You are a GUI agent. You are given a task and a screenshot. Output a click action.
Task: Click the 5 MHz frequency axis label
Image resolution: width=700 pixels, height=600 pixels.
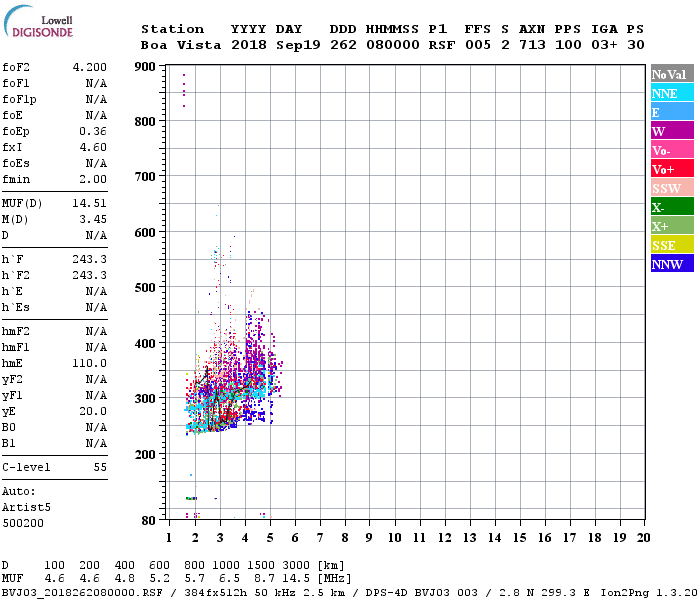pos(270,538)
